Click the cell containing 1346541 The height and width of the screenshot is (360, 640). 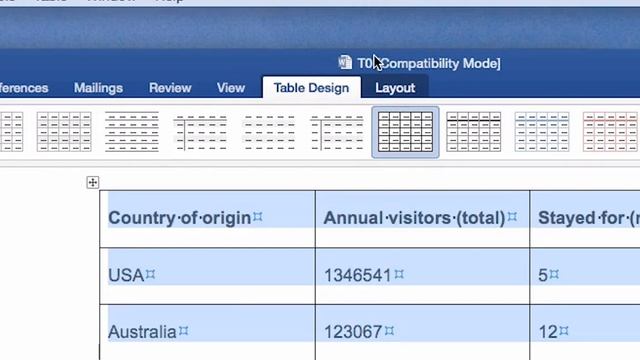coord(422,276)
